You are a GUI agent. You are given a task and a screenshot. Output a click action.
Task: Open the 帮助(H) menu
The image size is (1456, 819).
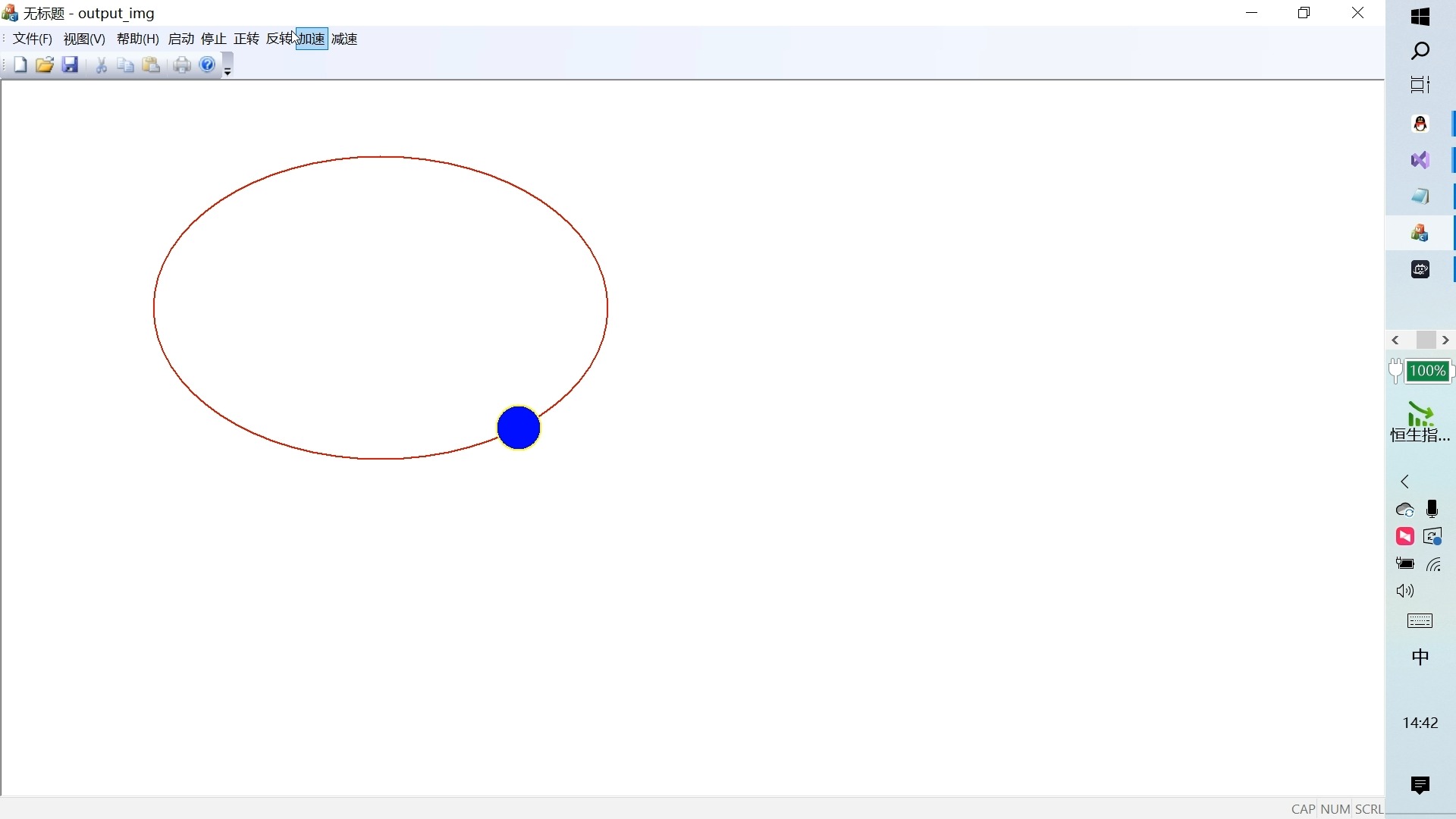click(x=137, y=39)
